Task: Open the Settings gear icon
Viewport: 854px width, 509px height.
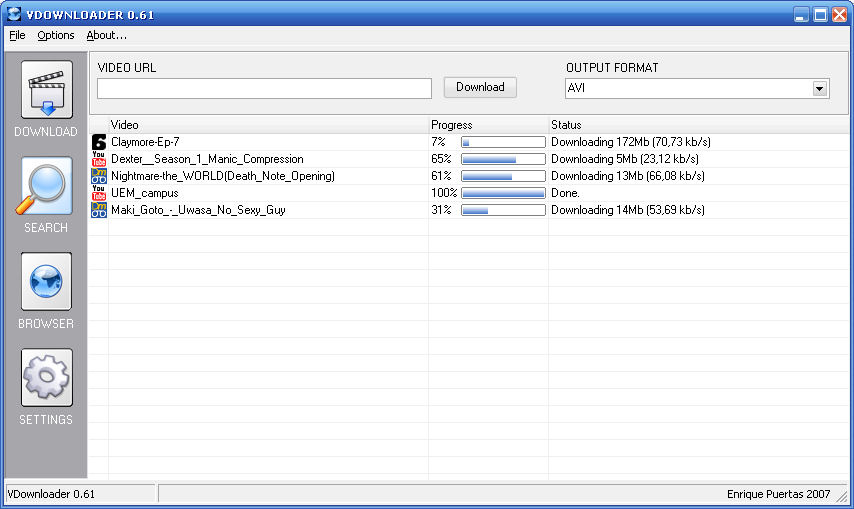Action: 47,377
